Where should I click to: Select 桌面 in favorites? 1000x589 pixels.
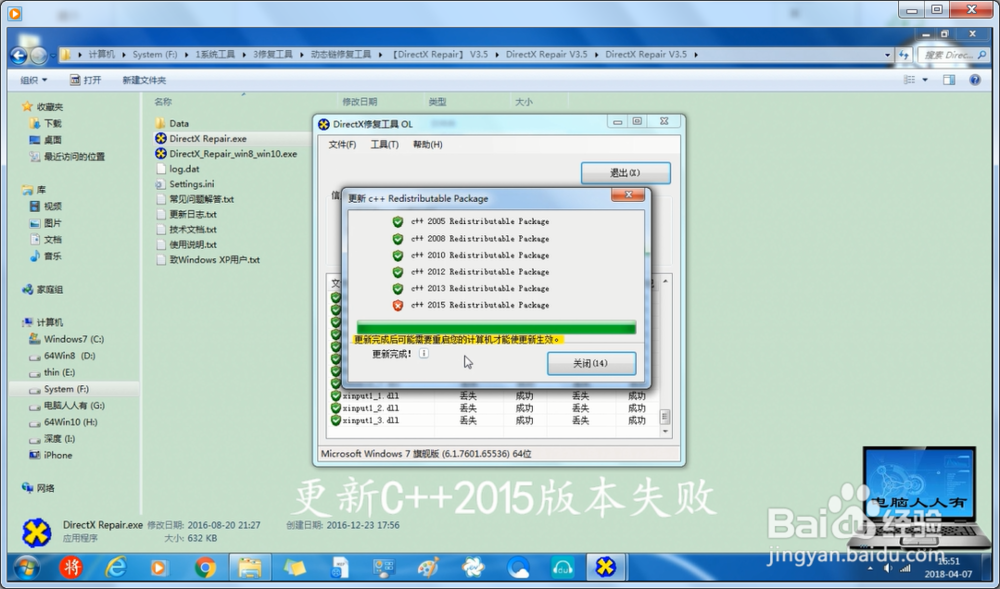click(x=46, y=140)
